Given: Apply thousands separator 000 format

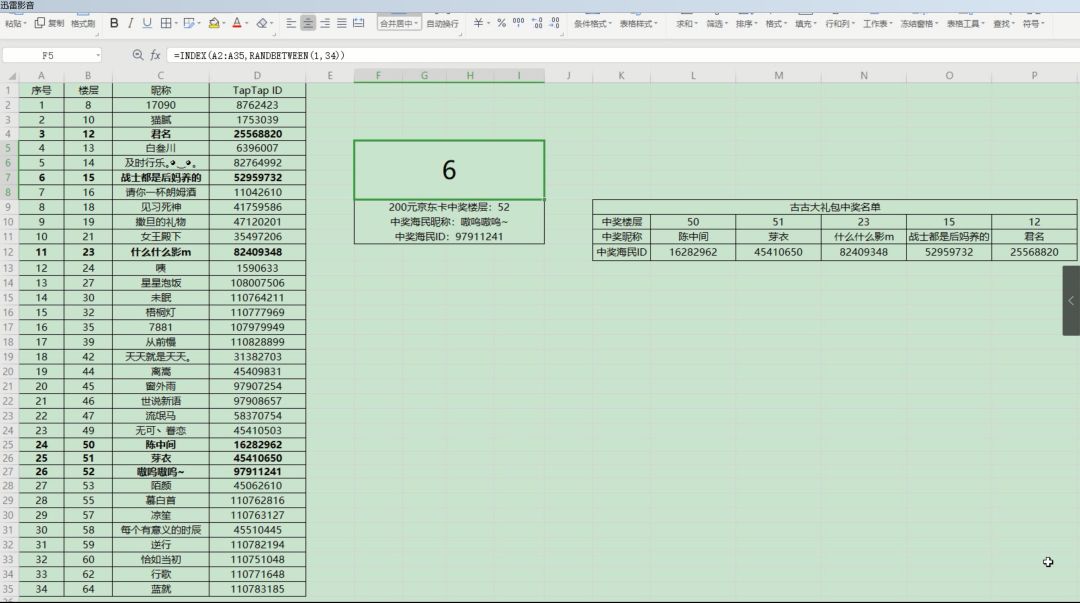Looking at the screenshot, I should (519, 23).
